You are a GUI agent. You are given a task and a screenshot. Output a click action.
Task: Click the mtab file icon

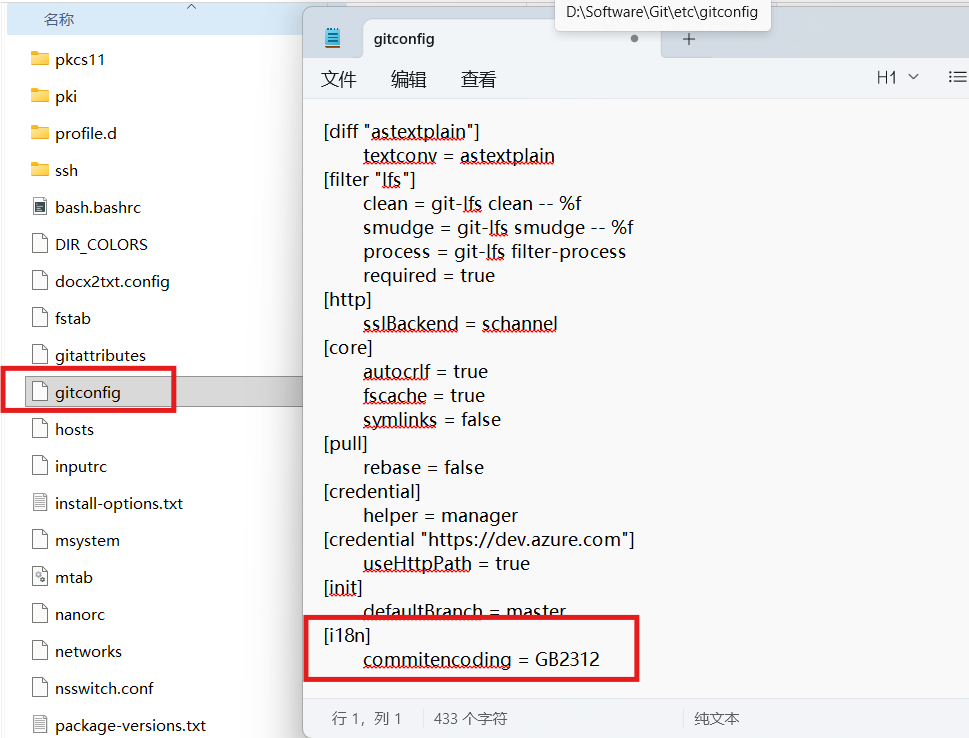[x=40, y=577]
